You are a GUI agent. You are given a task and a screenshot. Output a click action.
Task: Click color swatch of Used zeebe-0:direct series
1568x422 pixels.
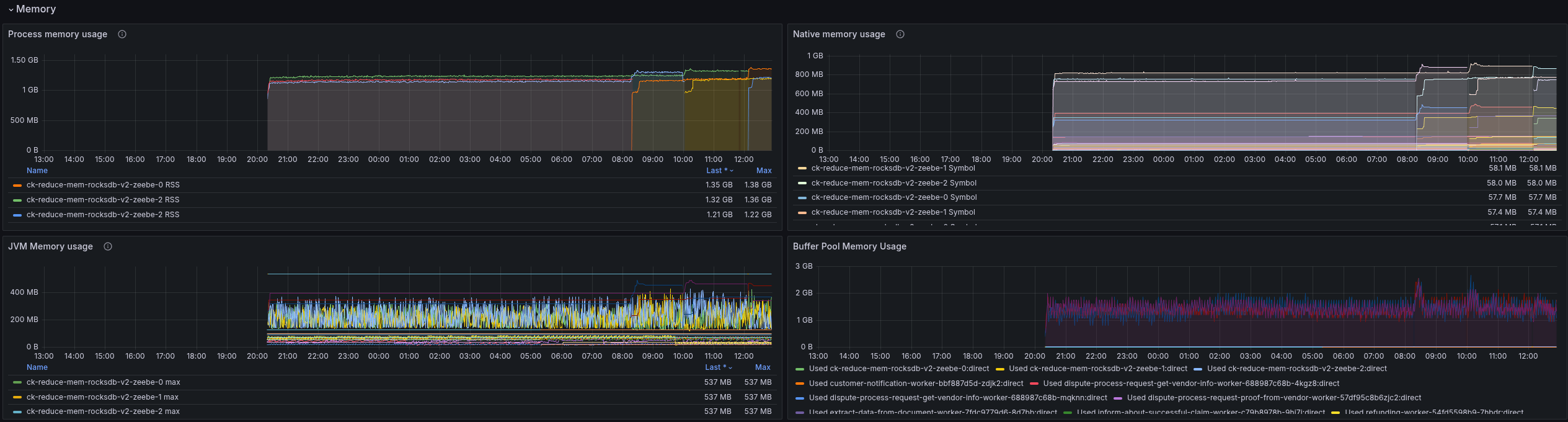(800, 369)
